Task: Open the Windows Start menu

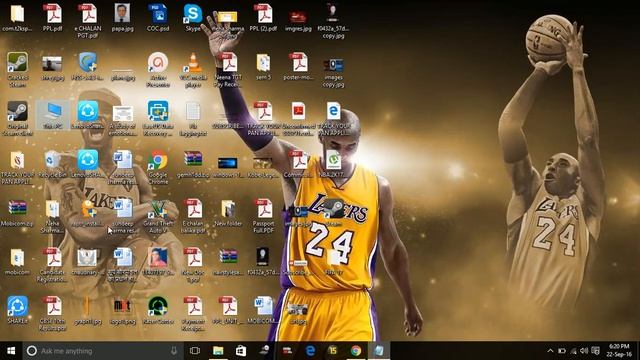Action: coord(11,351)
